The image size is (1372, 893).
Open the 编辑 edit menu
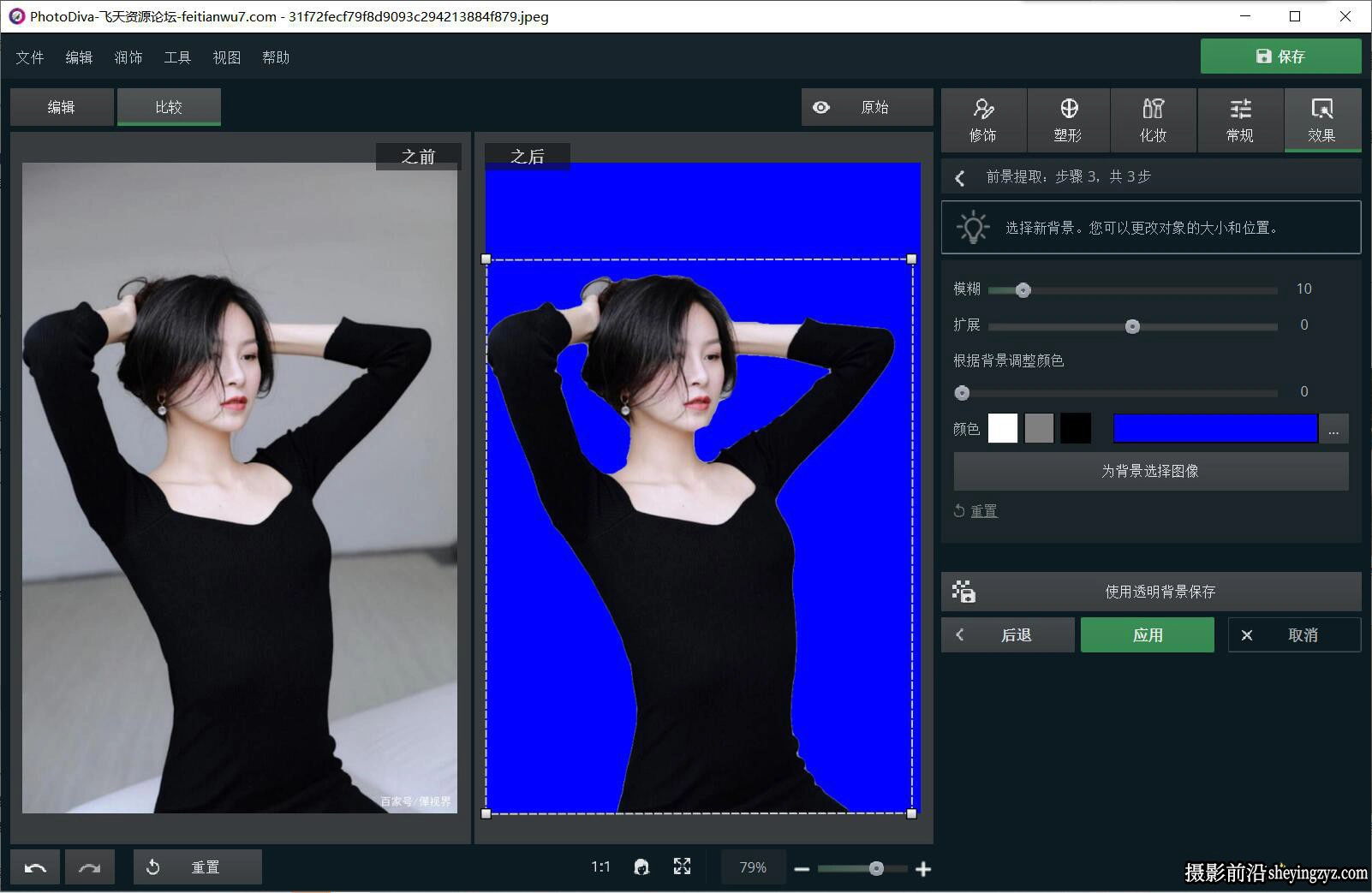pyautogui.click(x=79, y=57)
